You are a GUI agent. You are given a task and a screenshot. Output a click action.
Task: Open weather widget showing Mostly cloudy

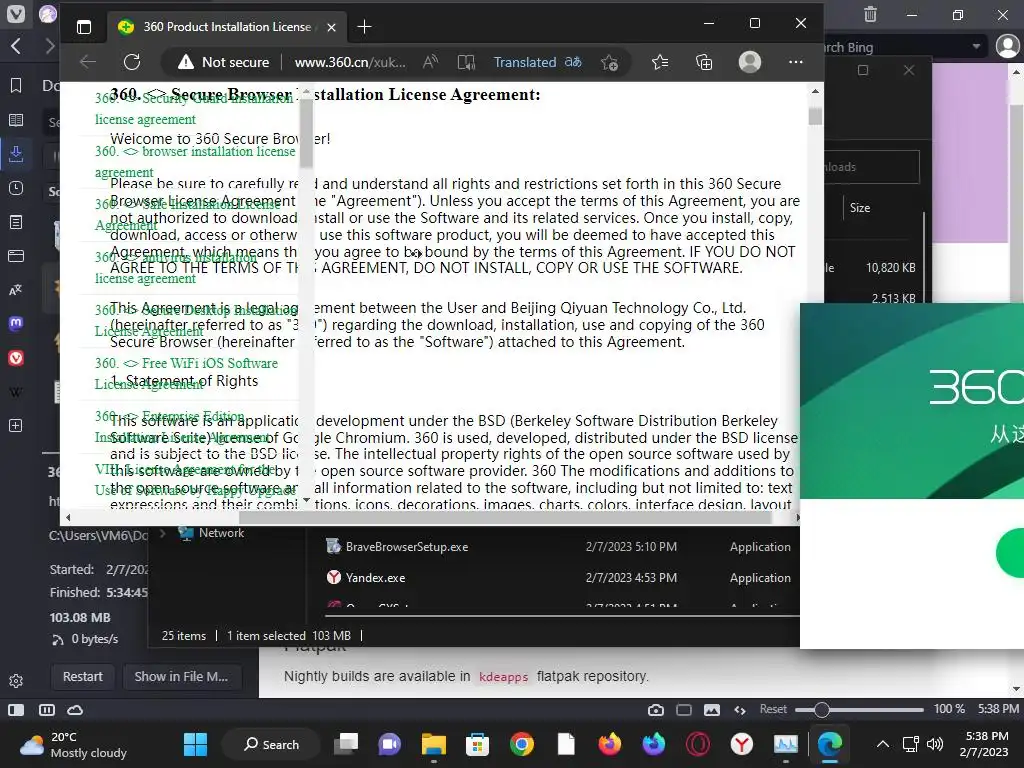(x=73, y=744)
